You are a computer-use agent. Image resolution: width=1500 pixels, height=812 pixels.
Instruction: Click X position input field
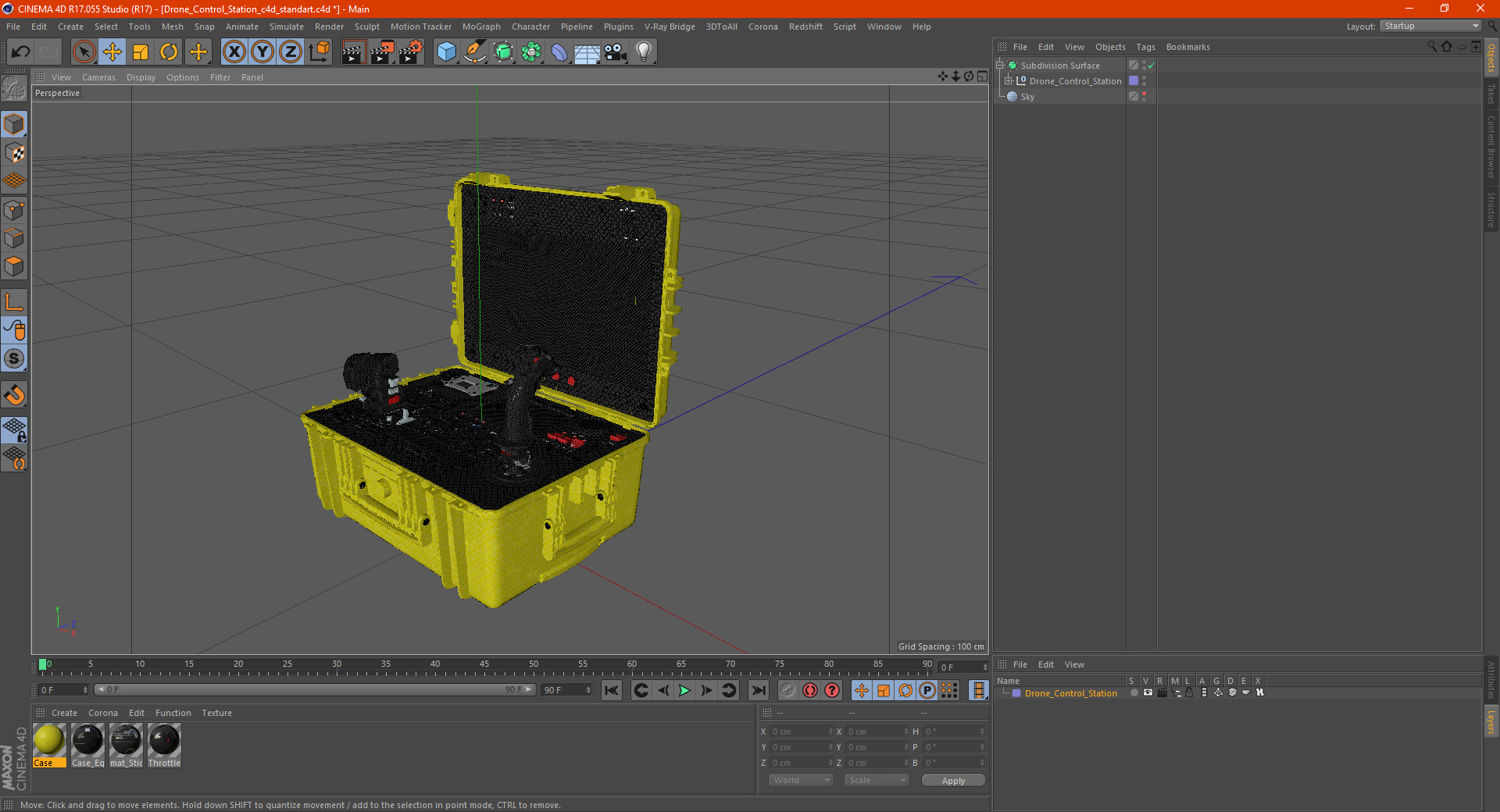point(800,732)
